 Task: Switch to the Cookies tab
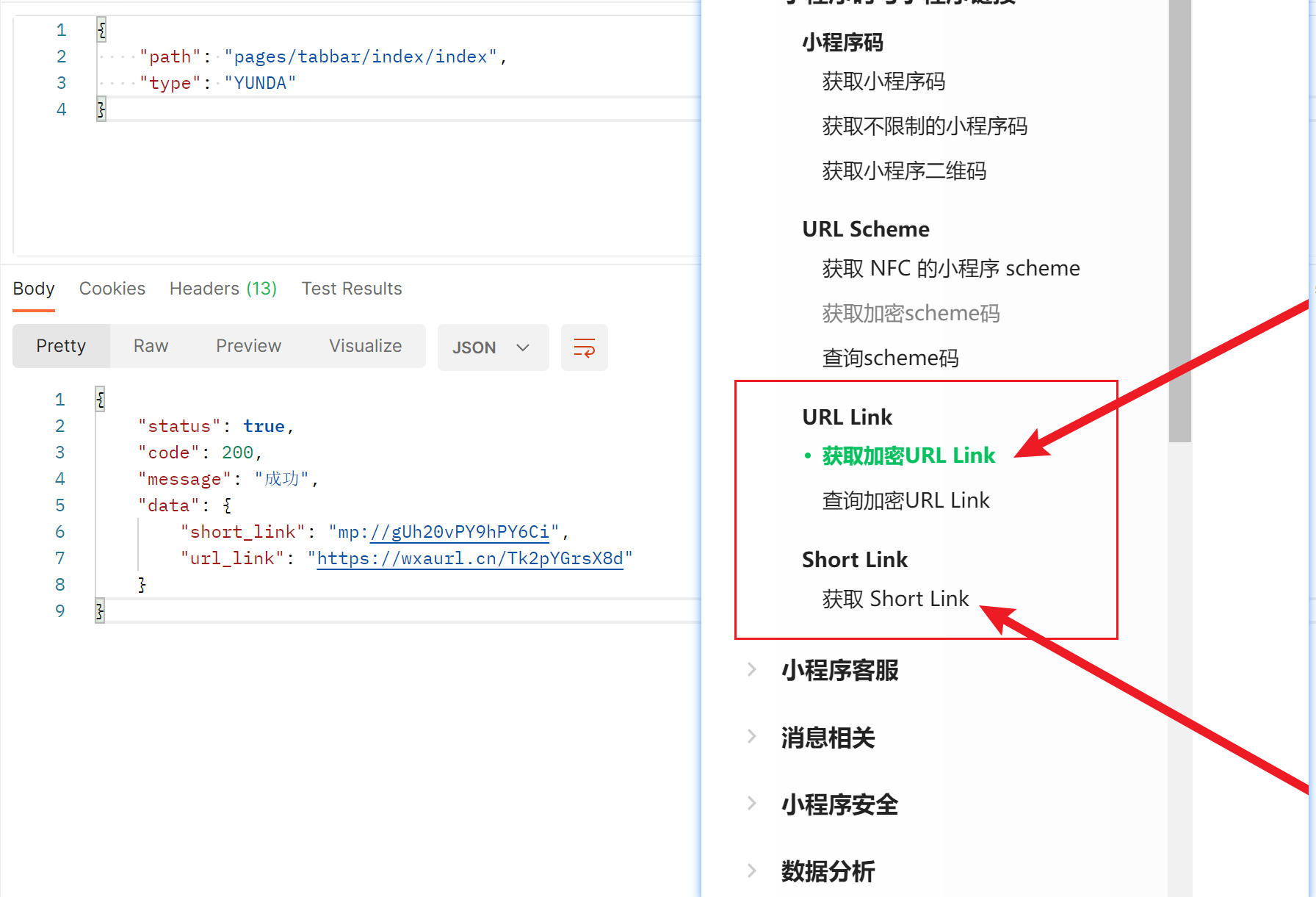pyautogui.click(x=112, y=289)
